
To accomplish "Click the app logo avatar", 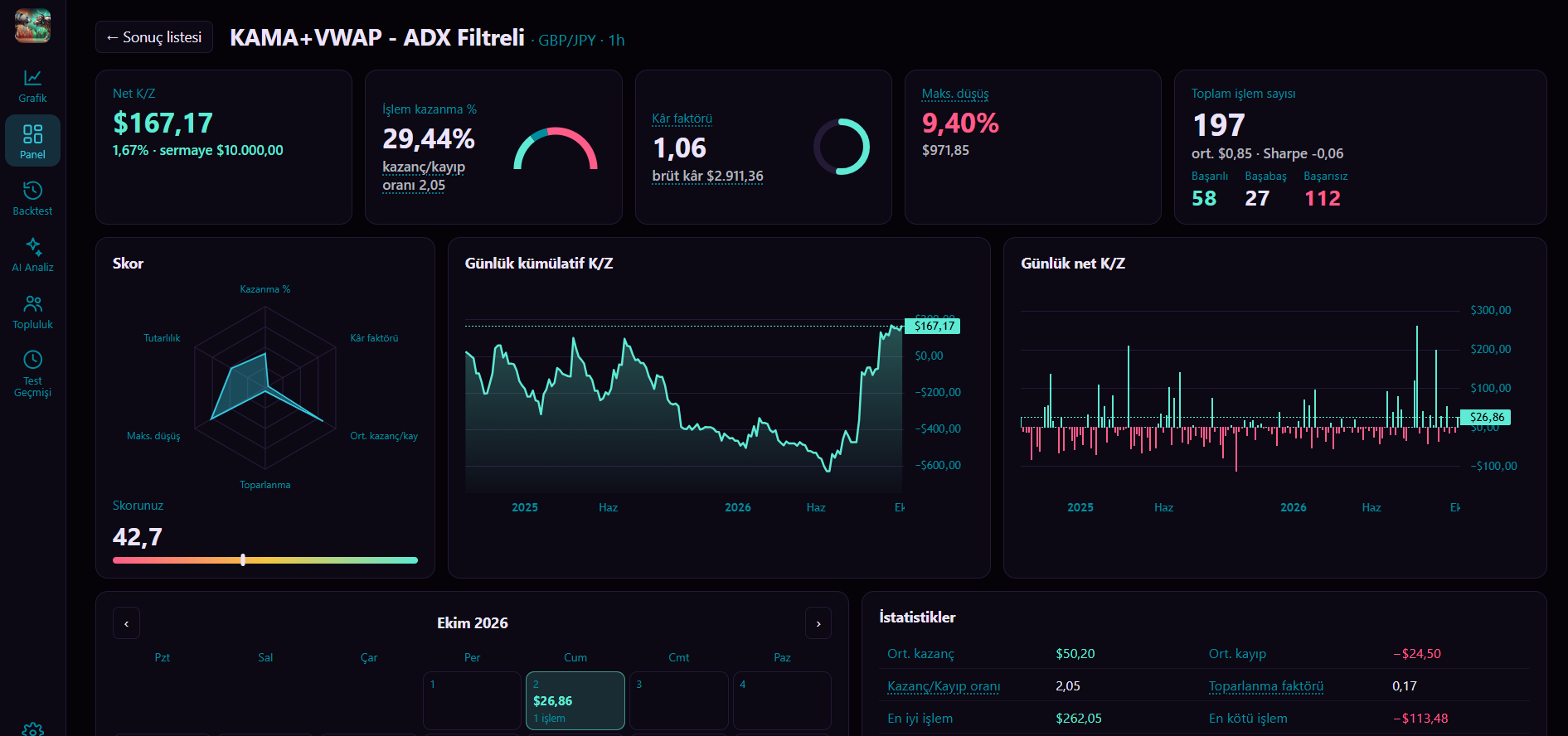I will (x=32, y=26).
